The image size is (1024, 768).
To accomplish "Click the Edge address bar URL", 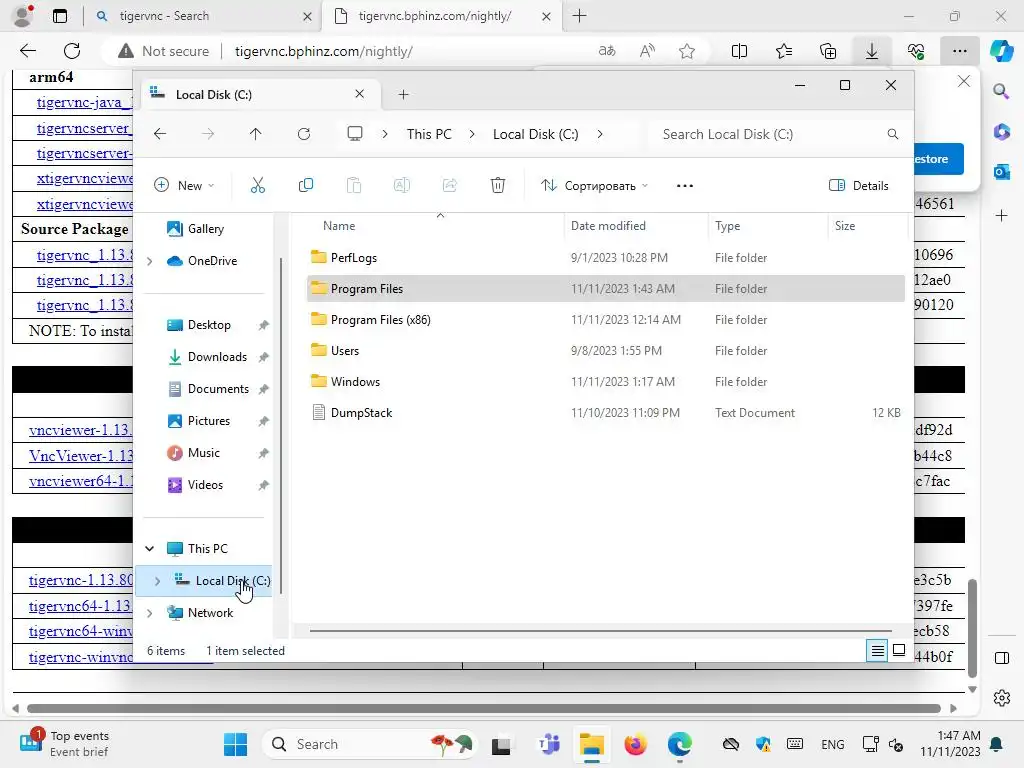I will coord(323,51).
